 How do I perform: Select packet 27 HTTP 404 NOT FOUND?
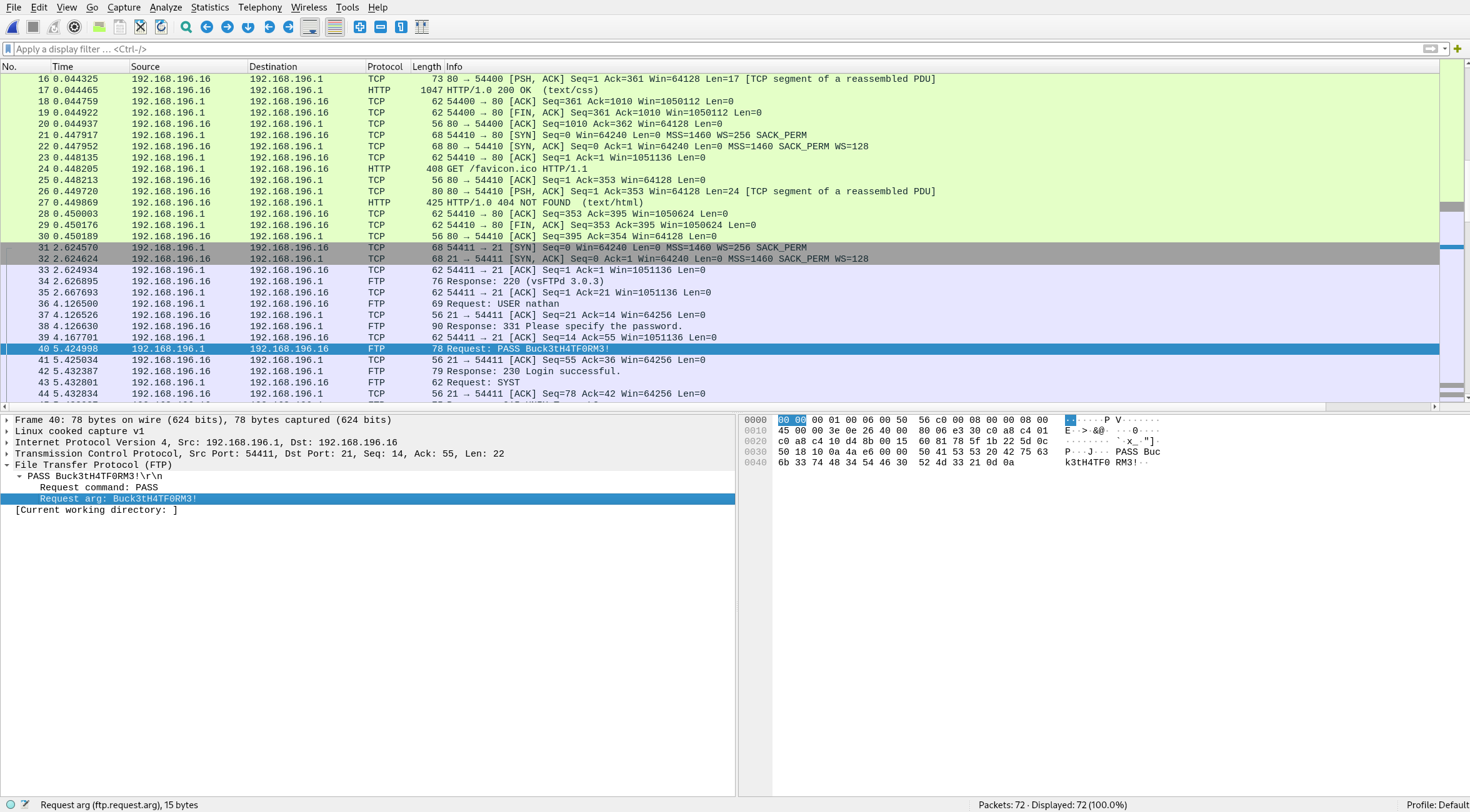pyautogui.click(x=720, y=203)
